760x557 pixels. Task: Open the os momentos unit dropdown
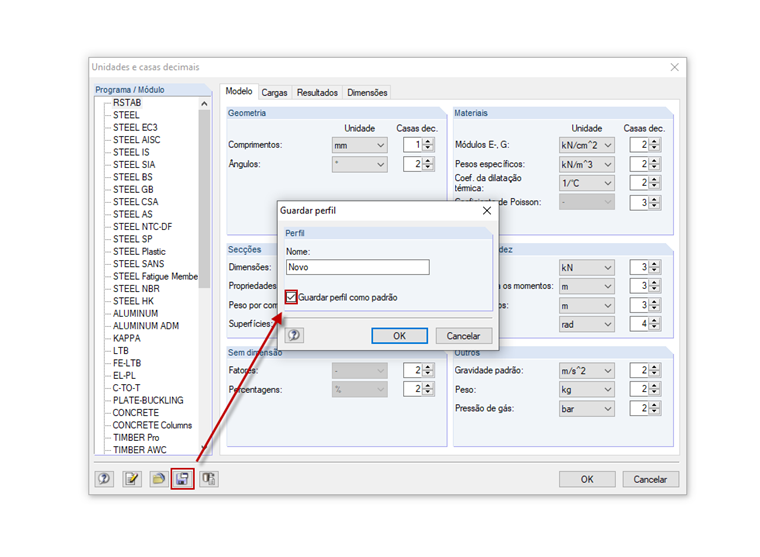[x=586, y=286]
